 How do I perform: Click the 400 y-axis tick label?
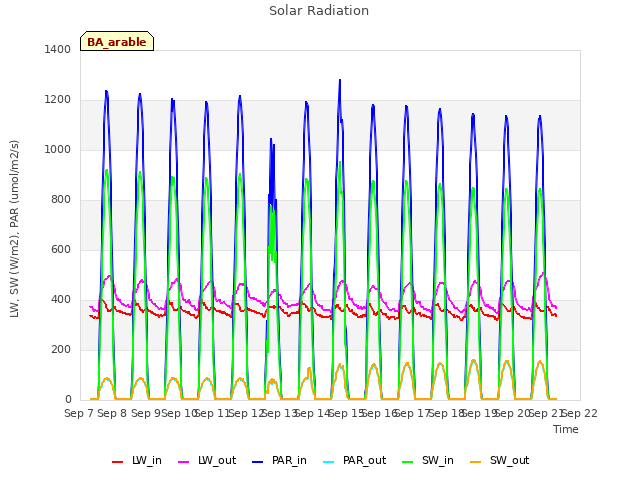(x=61, y=300)
